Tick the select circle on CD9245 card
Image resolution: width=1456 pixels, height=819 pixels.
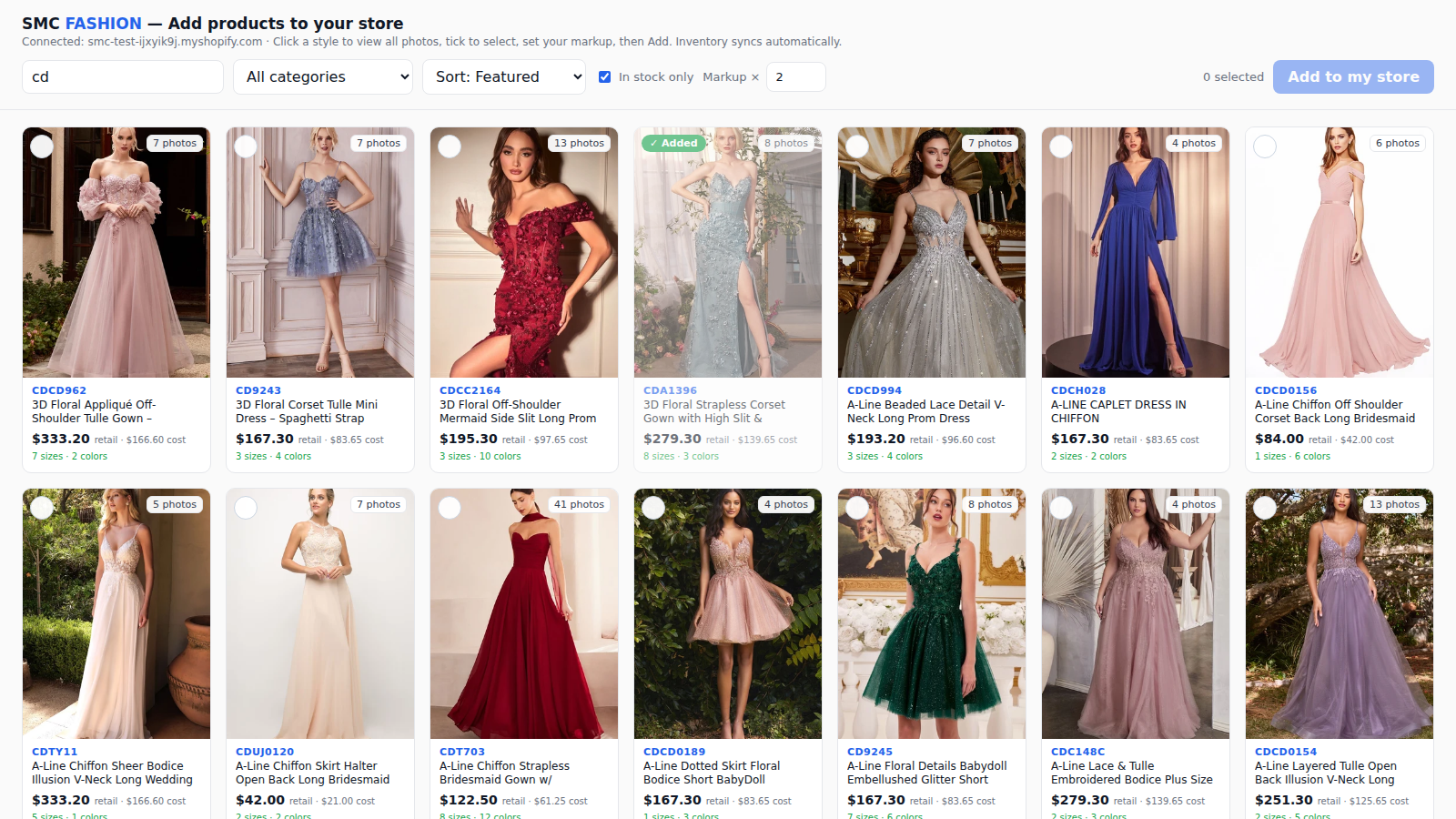857,508
